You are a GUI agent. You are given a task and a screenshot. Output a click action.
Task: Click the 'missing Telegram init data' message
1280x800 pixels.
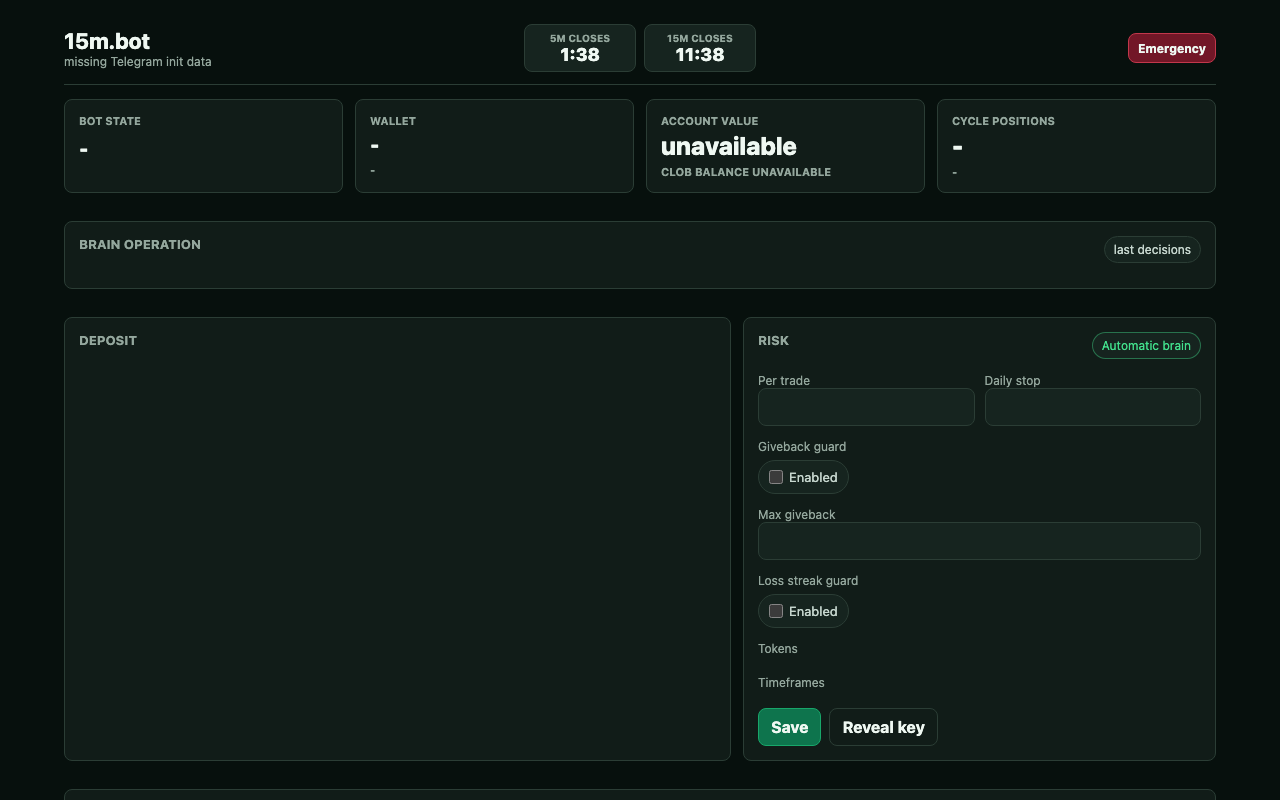(138, 62)
